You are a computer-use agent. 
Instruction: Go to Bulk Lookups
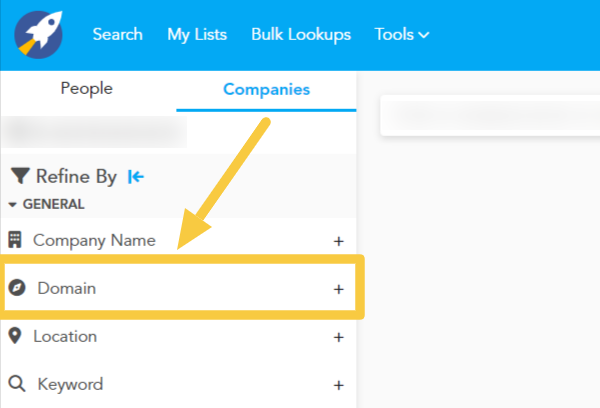pos(301,35)
